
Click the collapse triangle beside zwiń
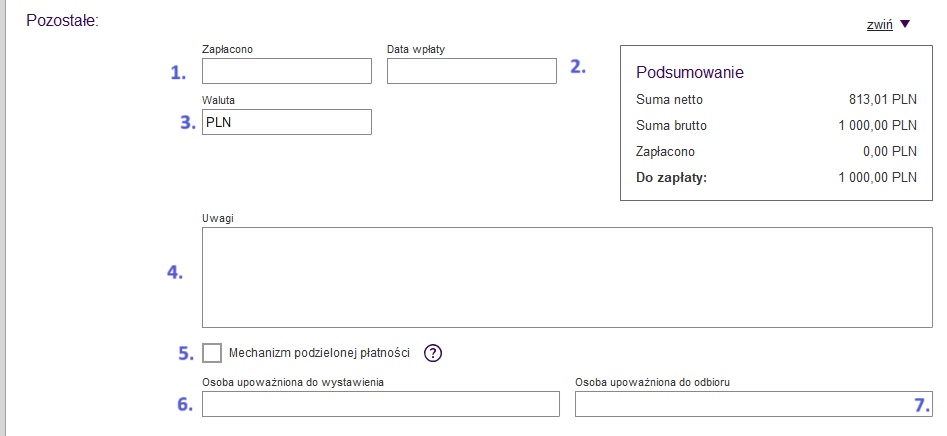pyautogui.click(x=905, y=25)
